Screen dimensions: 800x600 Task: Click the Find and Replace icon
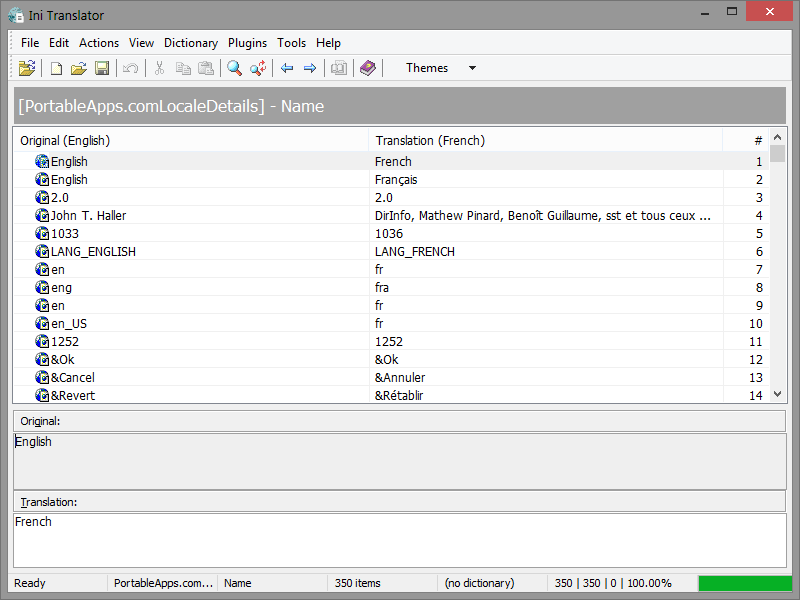tap(258, 68)
